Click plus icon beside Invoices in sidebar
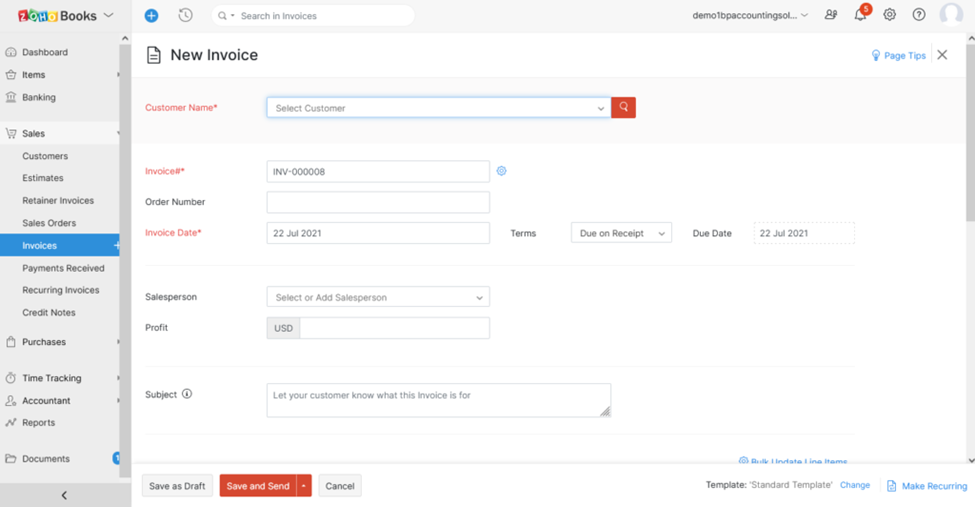This screenshot has width=975, height=507. (116, 245)
